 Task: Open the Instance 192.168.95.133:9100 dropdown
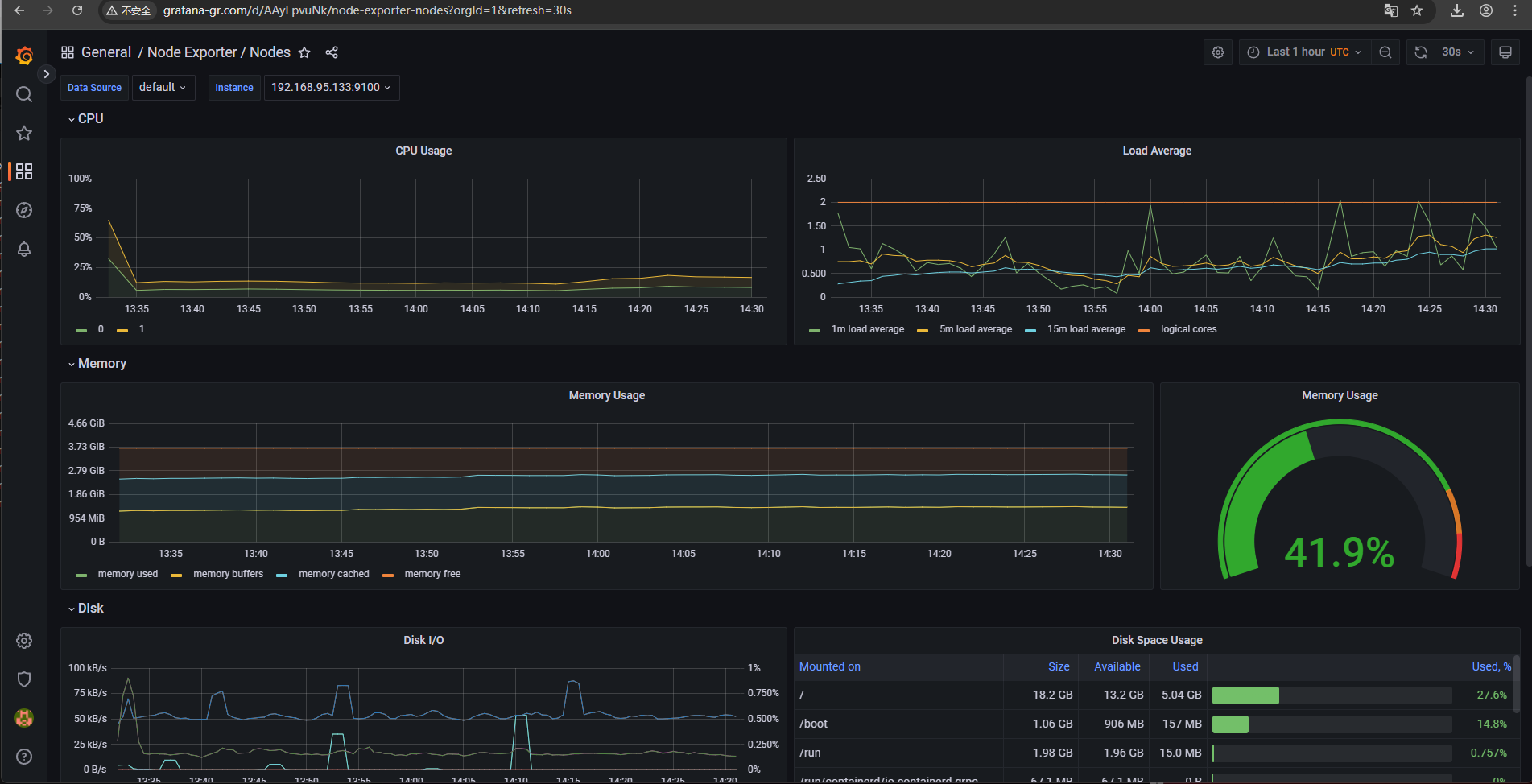coord(332,87)
